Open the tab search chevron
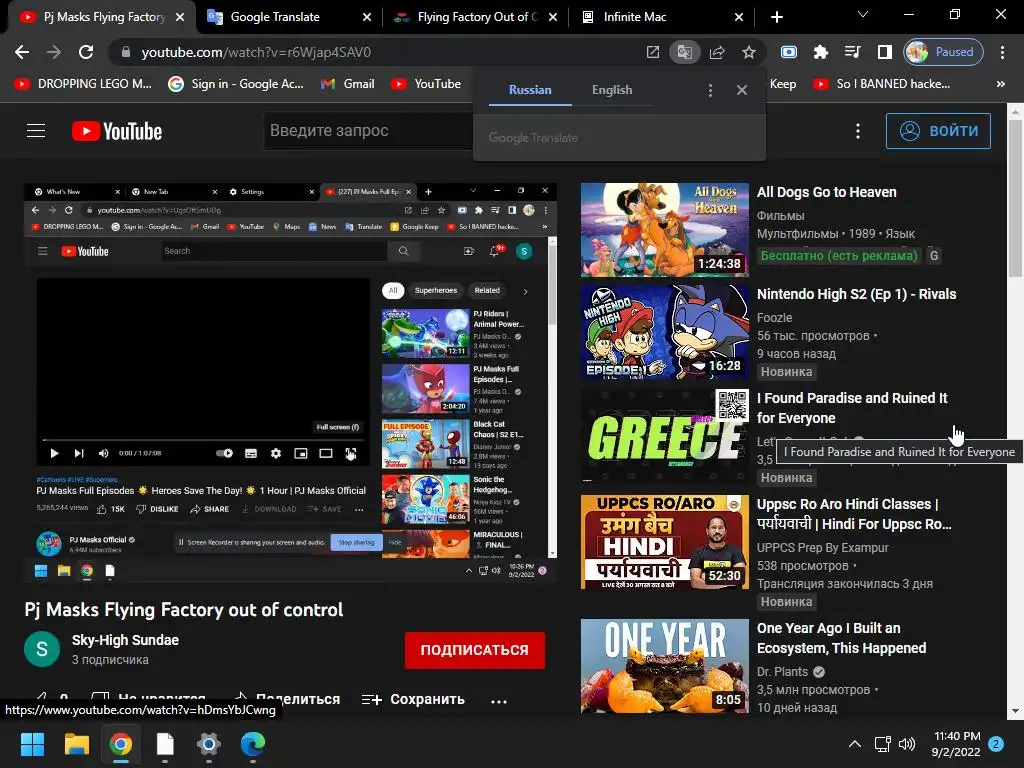 click(863, 14)
